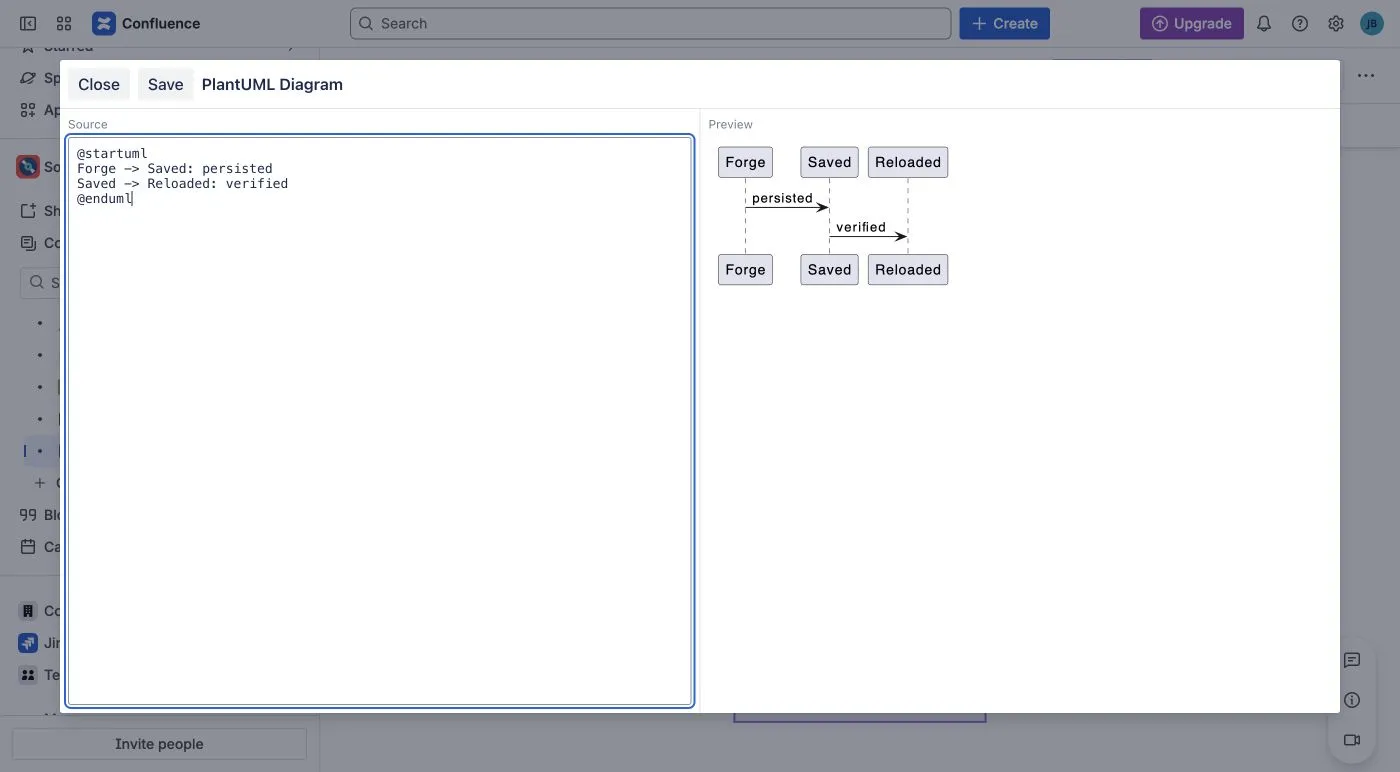Open the help question mark menu

coord(1300,23)
